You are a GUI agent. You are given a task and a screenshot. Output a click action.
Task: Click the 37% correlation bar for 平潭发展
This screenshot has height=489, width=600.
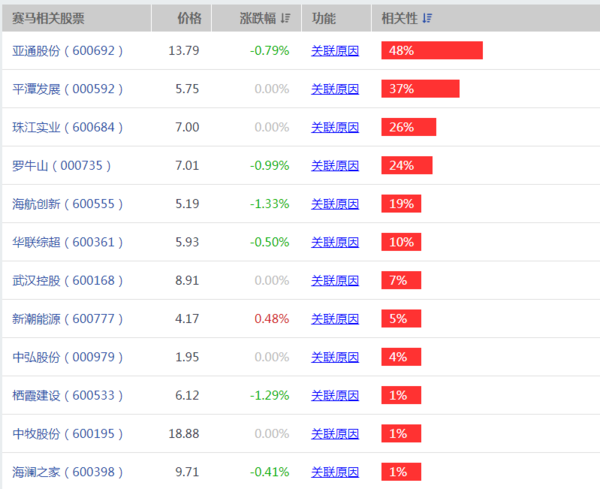(x=420, y=89)
